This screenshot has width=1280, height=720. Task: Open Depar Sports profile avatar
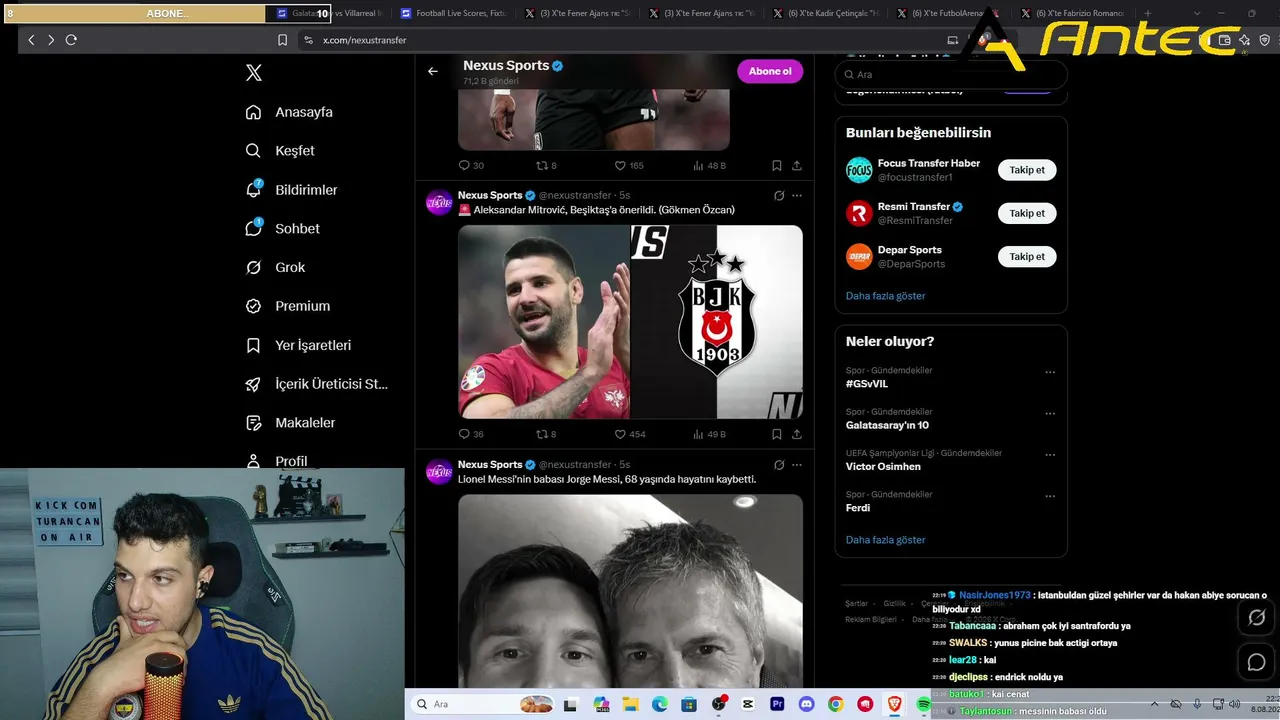click(859, 257)
